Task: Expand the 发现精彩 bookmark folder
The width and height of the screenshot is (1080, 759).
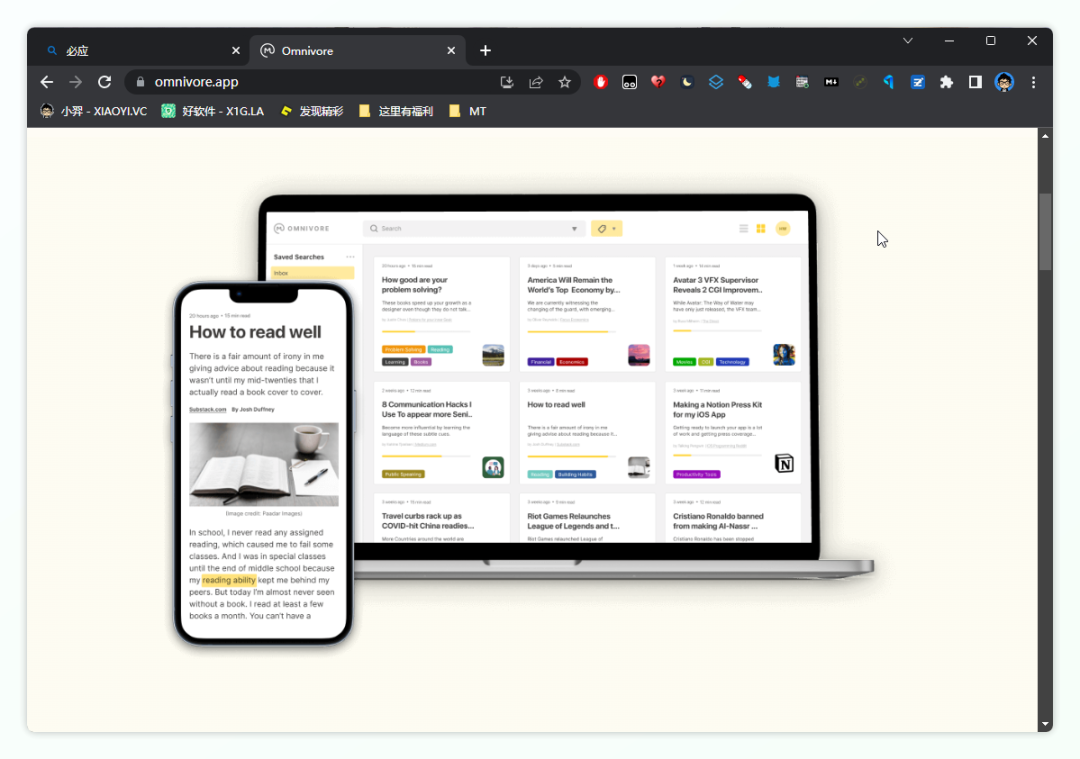Action: [311, 111]
